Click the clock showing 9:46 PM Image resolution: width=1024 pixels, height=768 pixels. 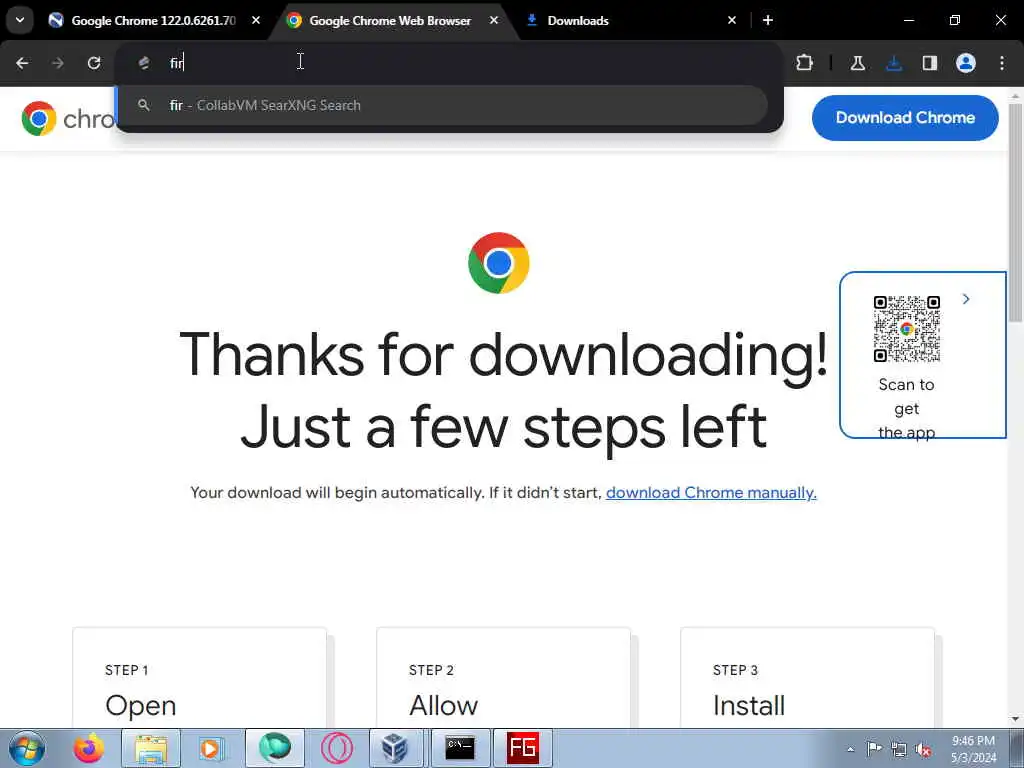pos(974,749)
